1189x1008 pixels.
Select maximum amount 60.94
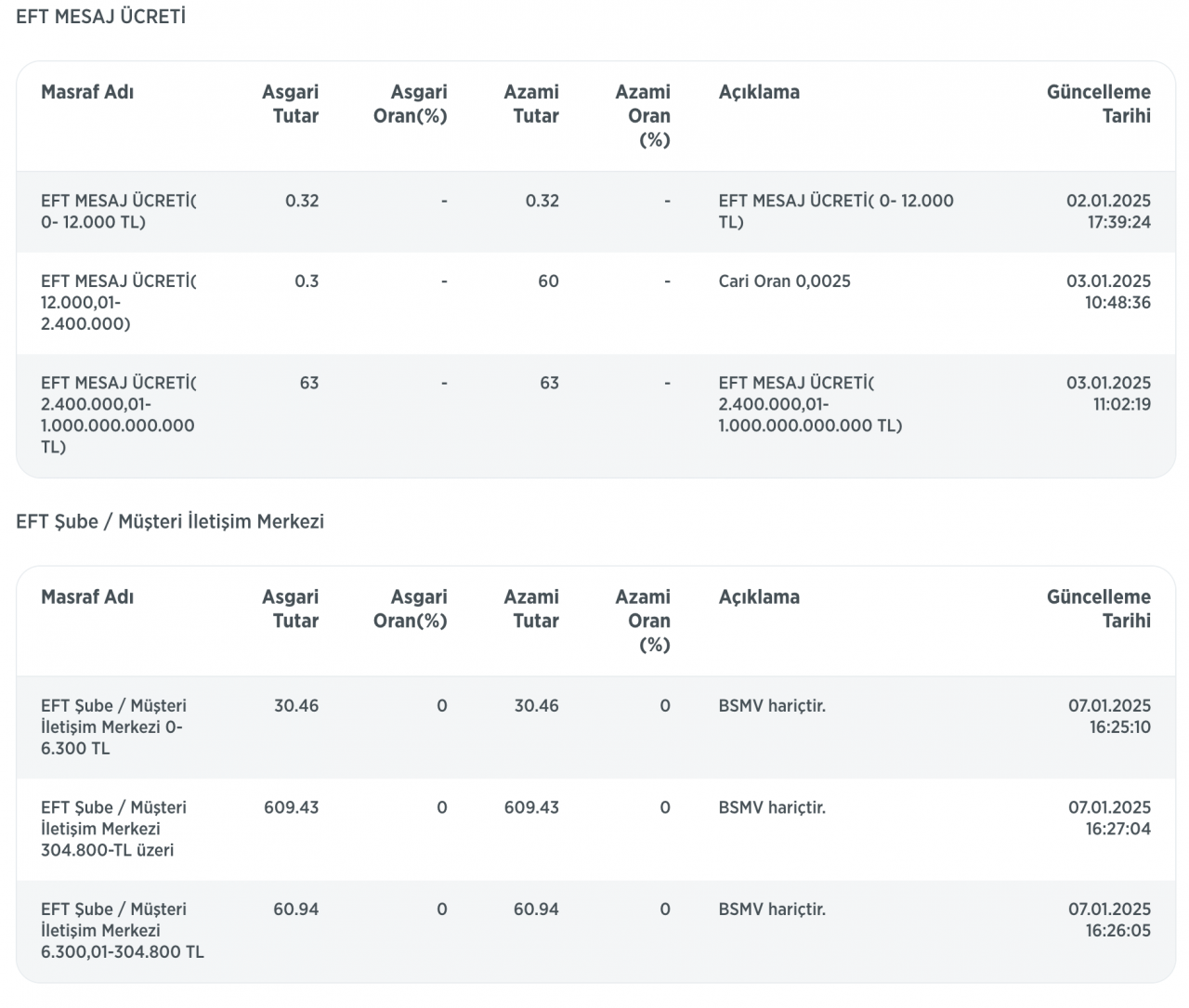[536, 909]
